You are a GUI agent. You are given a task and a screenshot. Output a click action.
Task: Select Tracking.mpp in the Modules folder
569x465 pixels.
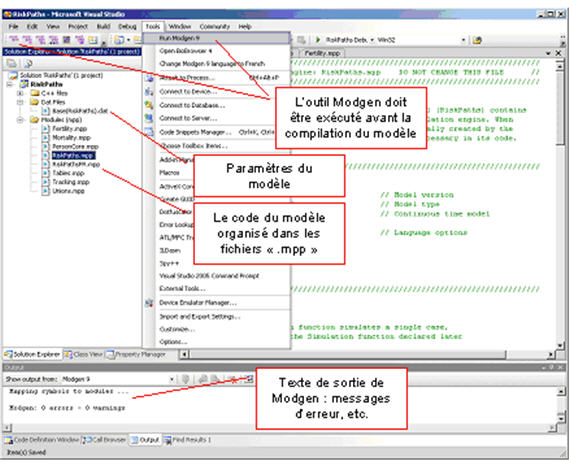[70, 182]
